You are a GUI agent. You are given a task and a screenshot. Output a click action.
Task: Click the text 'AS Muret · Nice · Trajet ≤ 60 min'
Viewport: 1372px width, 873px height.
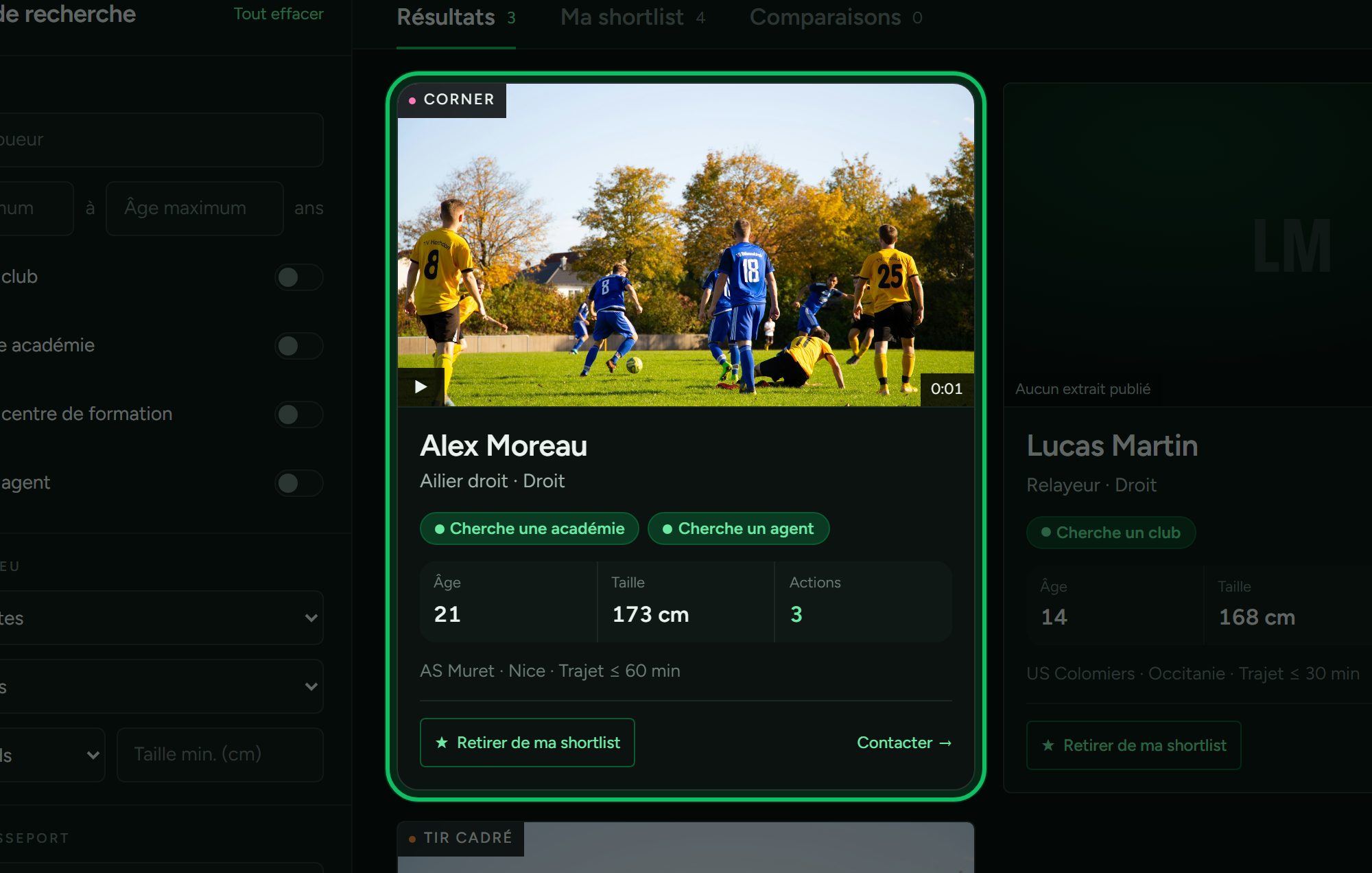(x=550, y=671)
